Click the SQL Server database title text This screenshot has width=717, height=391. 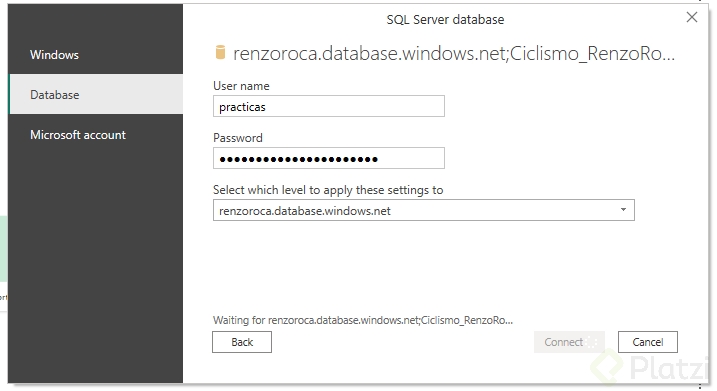pyautogui.click(x=445, y=20)
